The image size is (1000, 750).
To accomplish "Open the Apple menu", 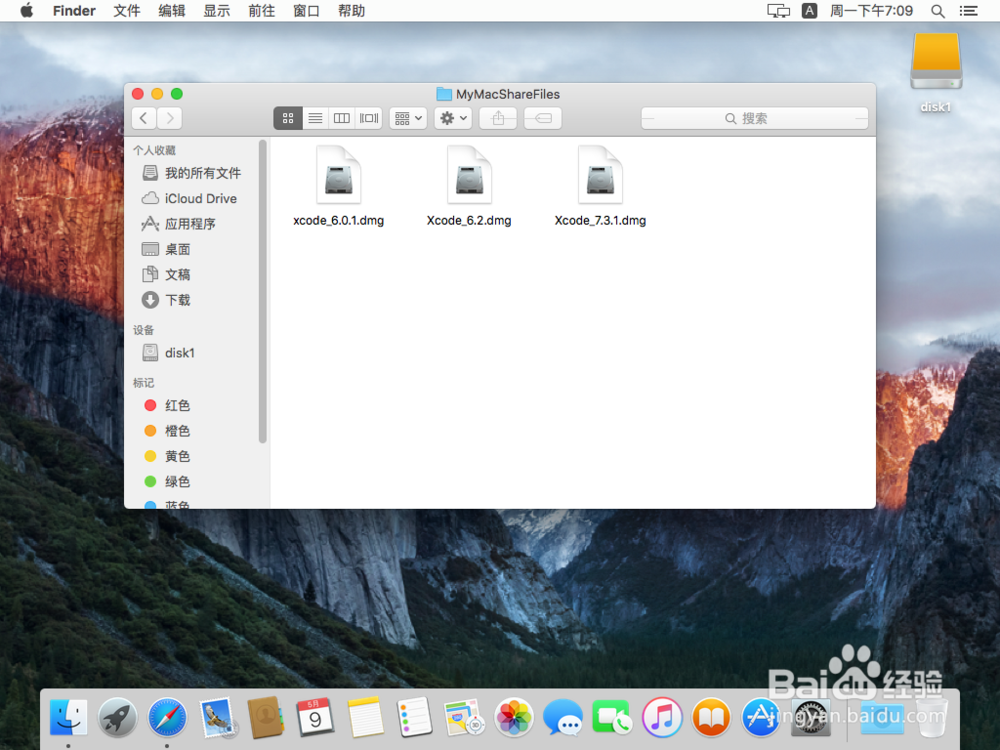I will click(27, 11).
